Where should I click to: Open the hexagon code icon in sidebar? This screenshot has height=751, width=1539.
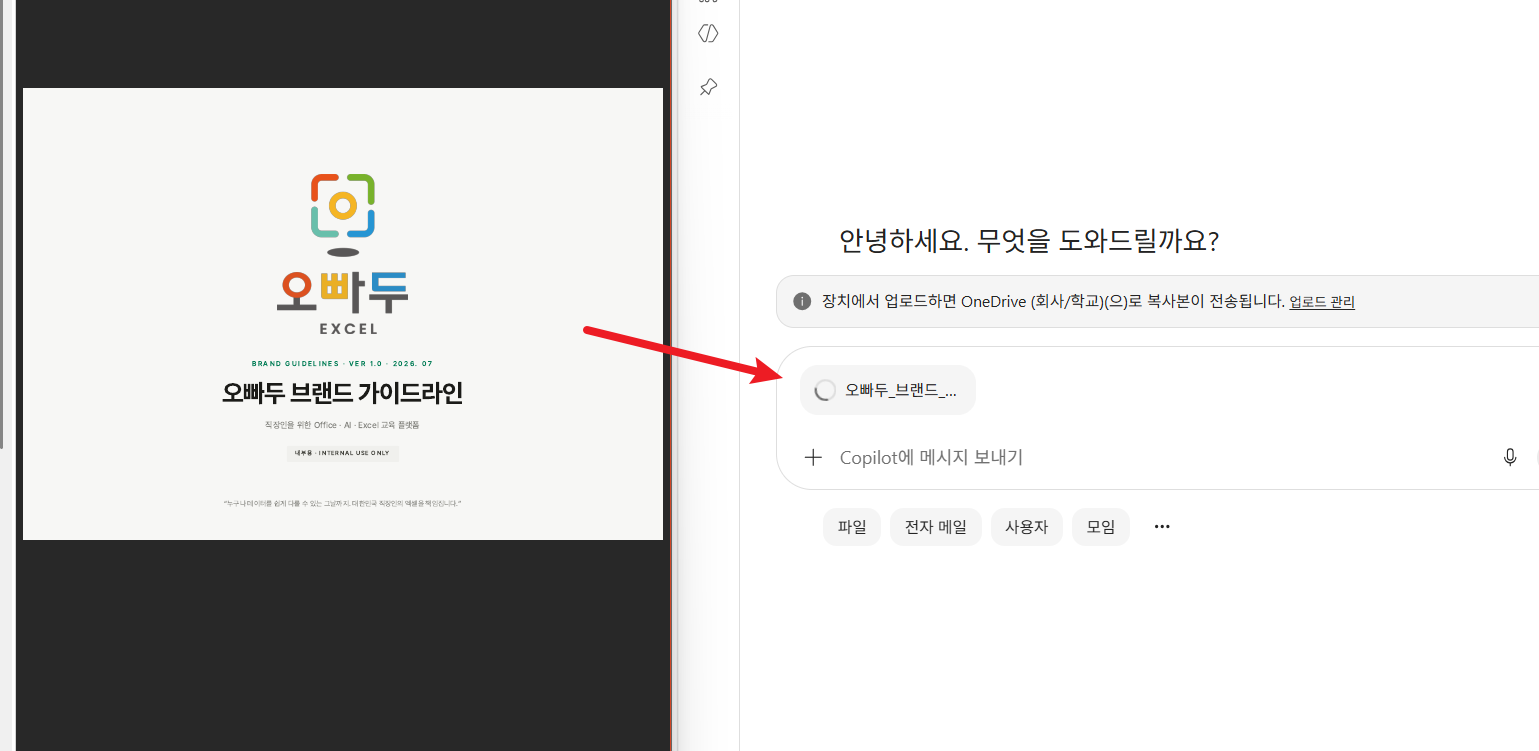point(708,33)
